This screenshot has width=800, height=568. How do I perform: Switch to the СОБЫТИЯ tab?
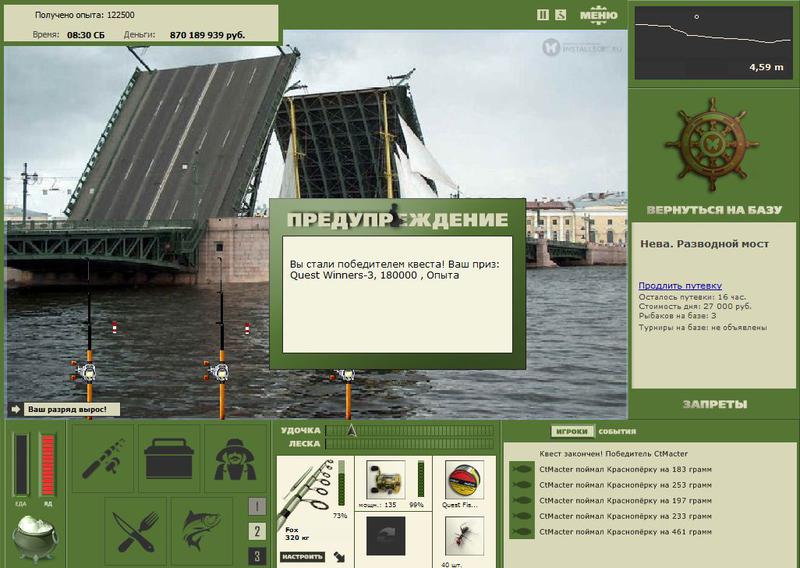coord(617,431)
